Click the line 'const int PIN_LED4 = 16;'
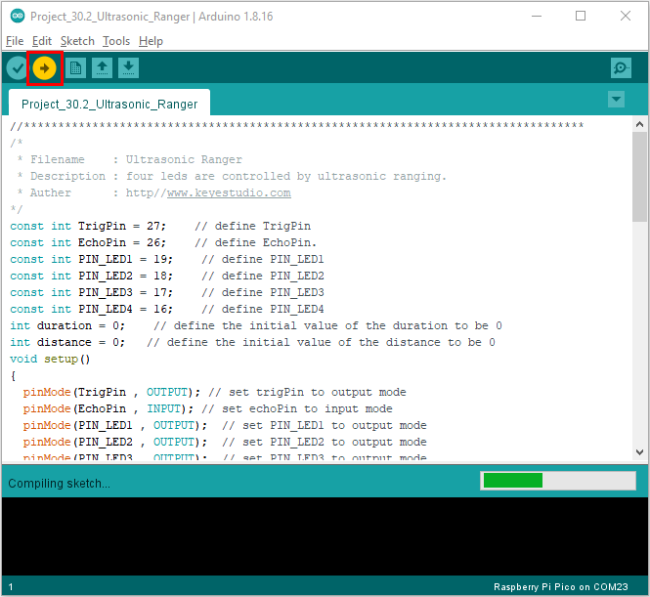Screen dimensions: 650x597 coord(91,309)
